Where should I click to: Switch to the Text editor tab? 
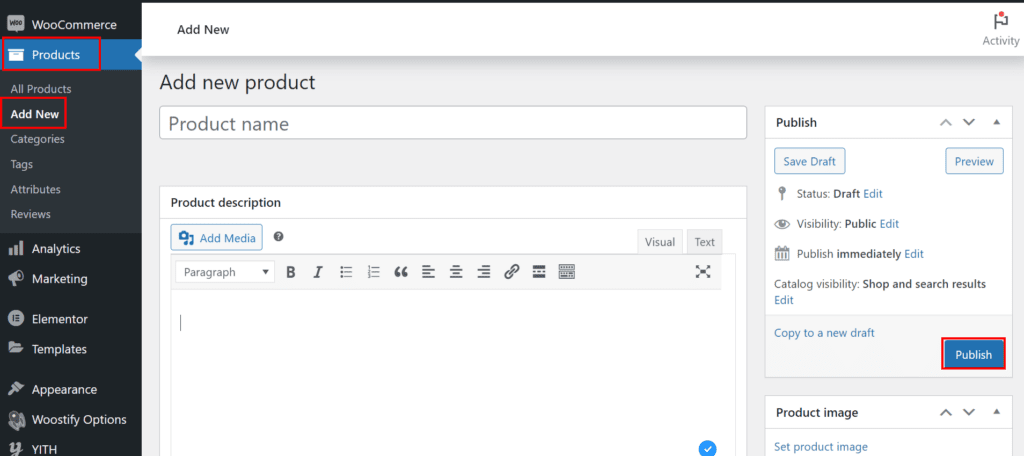coord(705,242)
